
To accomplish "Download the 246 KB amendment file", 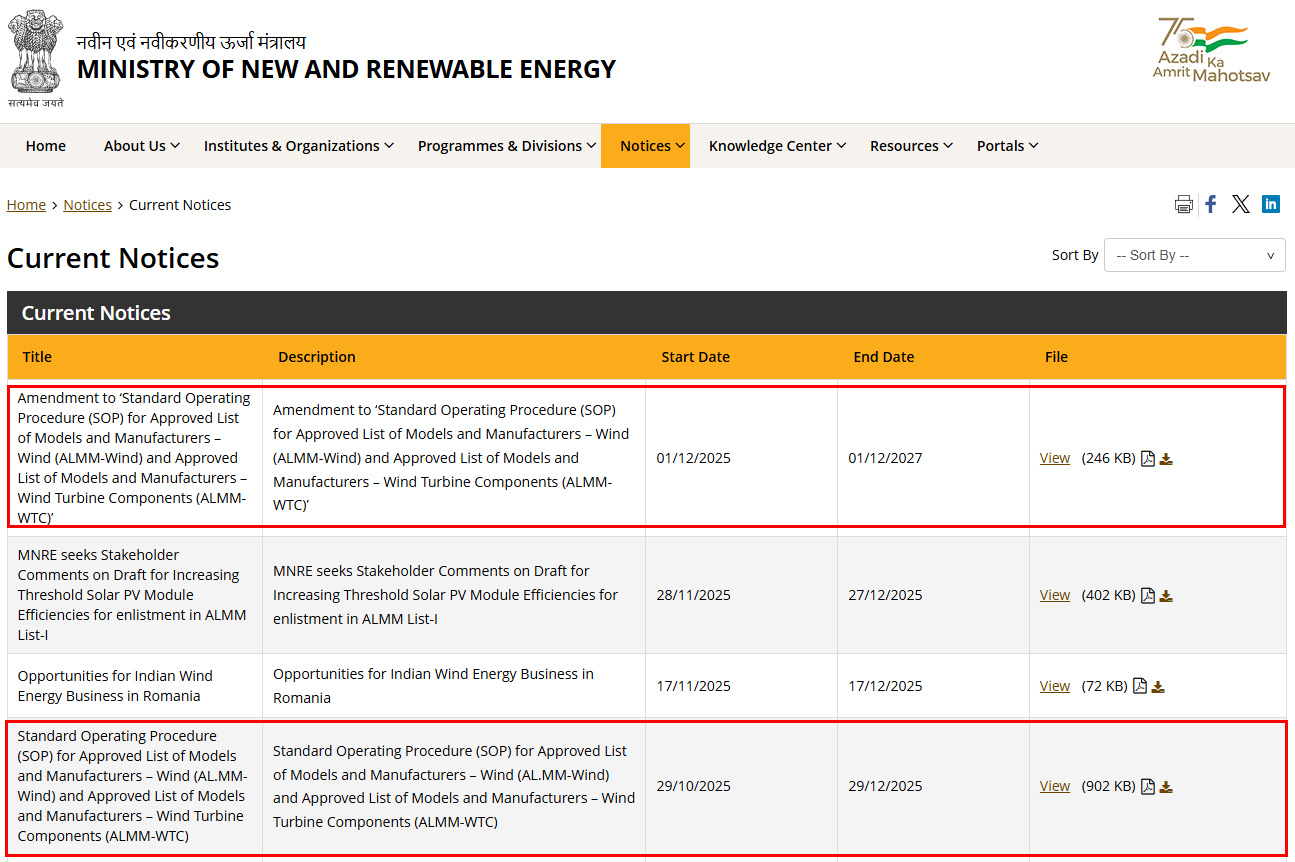I will tap(1166, 459).
